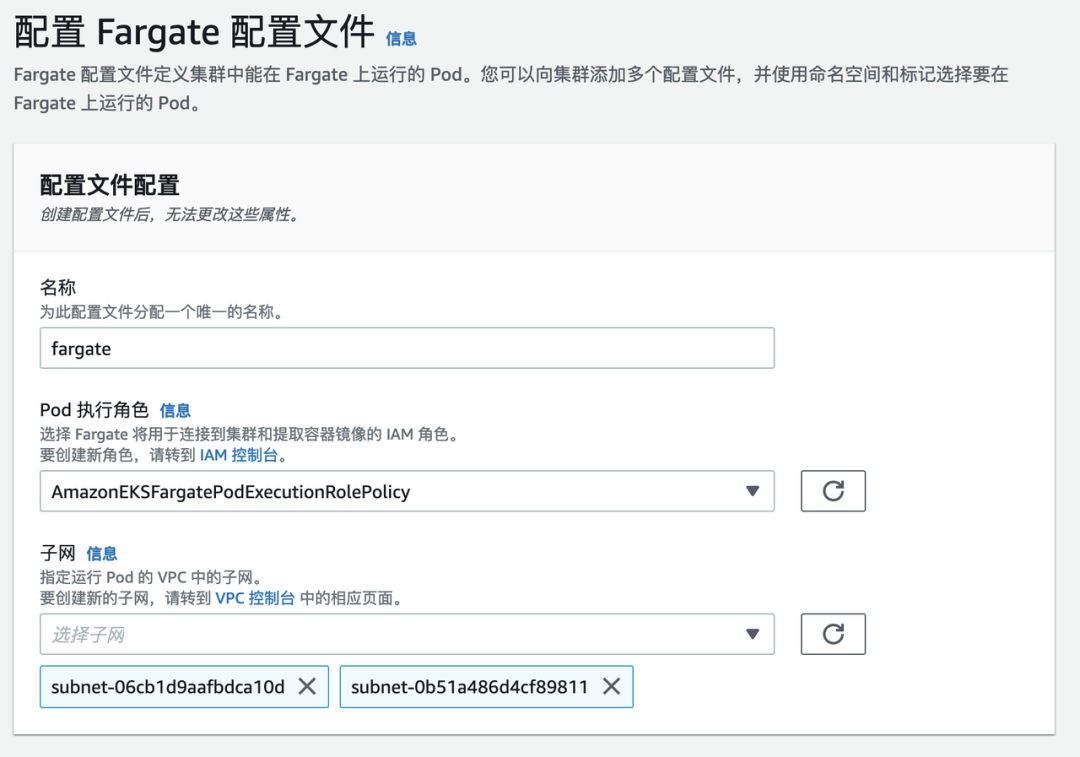This screenshot has height=757, width=1080.
Task: Open the AmazonEKSFargatePodExecutionRolePolicy dropdown
Action: 400,491
